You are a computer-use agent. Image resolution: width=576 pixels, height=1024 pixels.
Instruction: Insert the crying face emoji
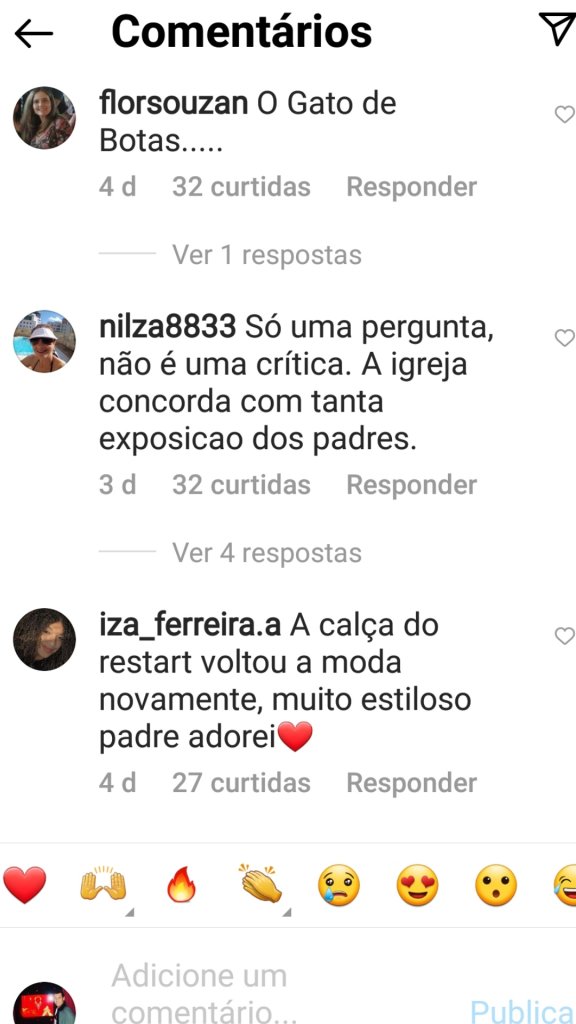pos(339,886)
